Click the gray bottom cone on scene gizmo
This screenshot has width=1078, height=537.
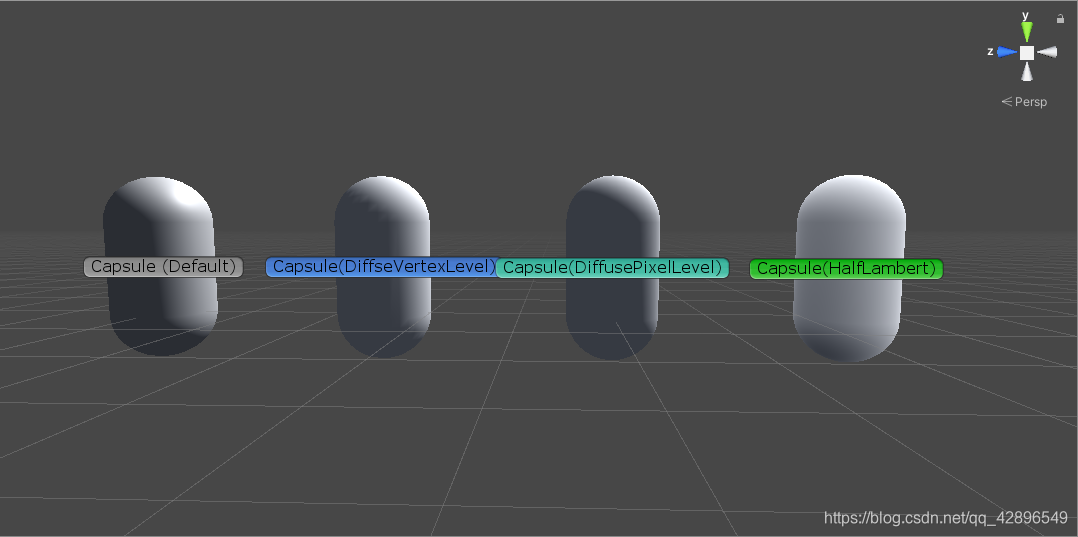pos(1026,72)
